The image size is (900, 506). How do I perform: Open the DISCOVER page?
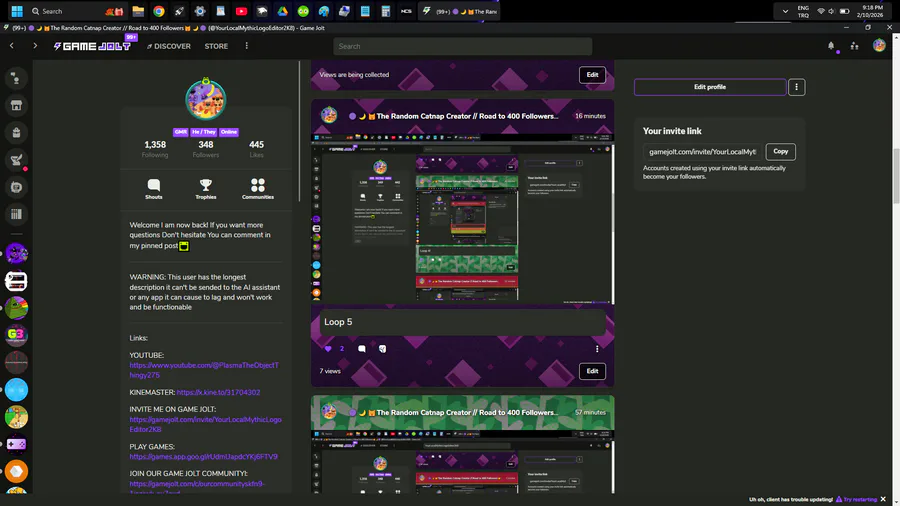click(169, 46)
